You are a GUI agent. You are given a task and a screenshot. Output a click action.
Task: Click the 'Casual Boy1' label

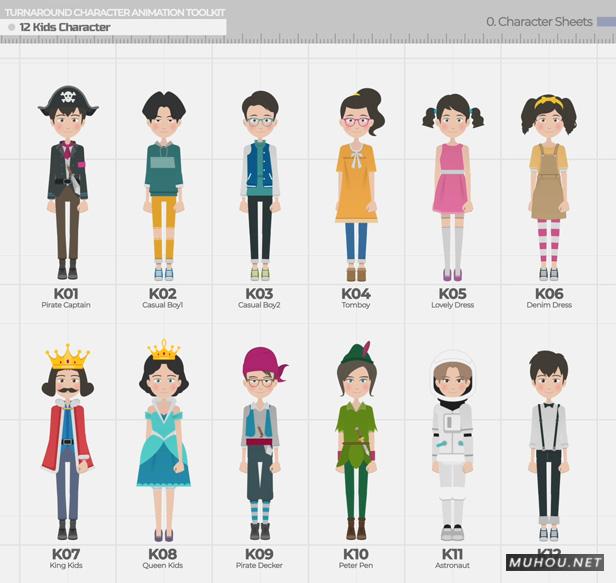click(163, 305)
